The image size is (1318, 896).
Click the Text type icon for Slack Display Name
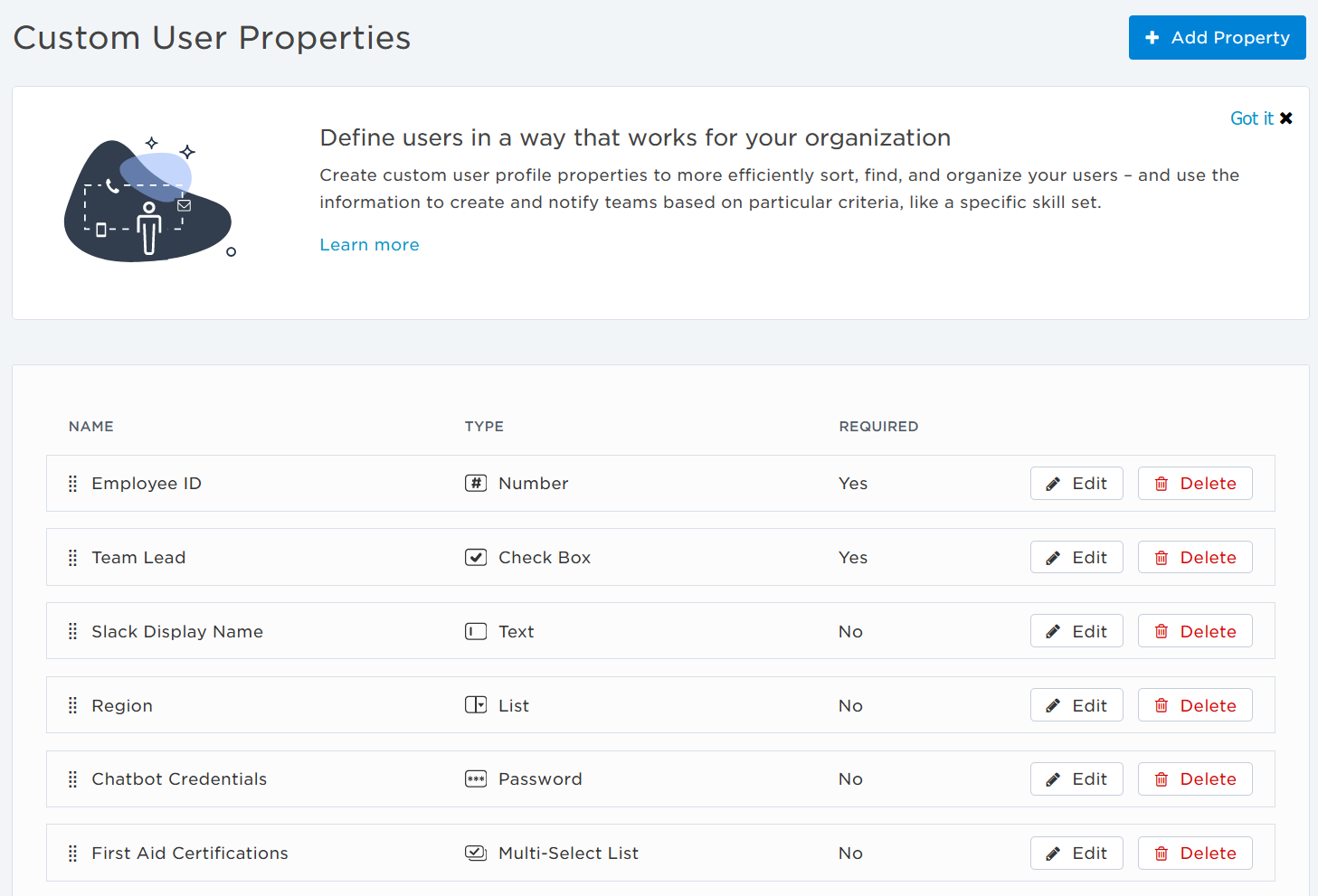click(476, 631)
